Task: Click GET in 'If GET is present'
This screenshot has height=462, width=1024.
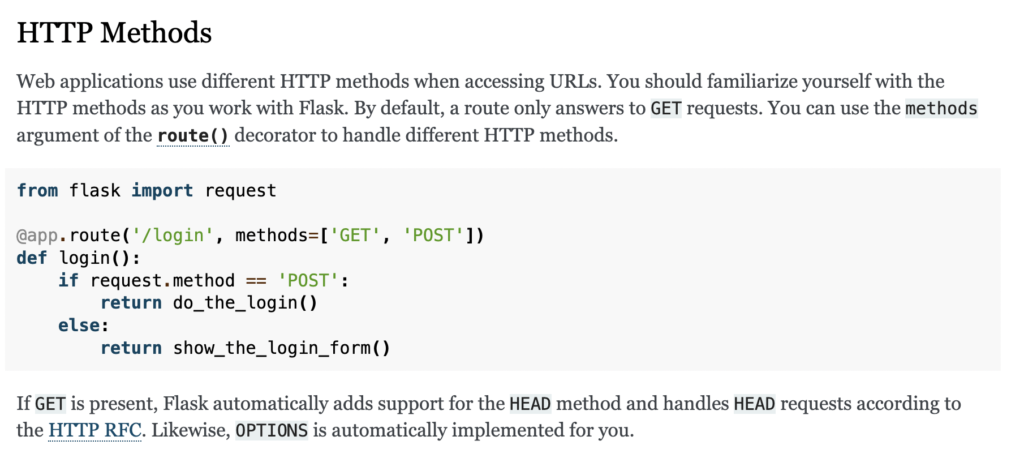Action: tap(50, 404)
